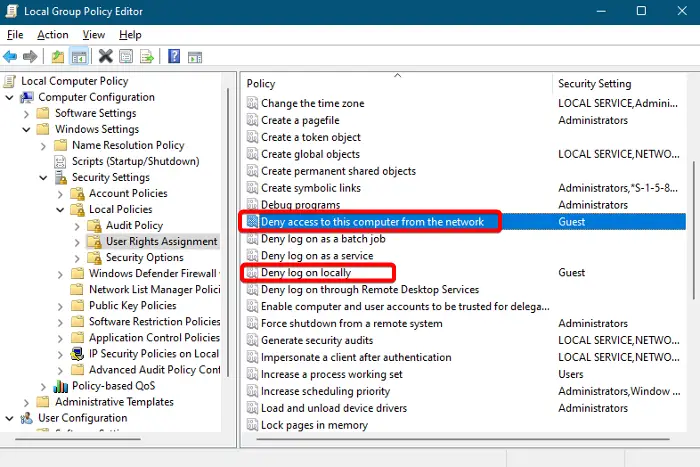The width and height of the screenshot is (700, 467).
Task: Click the Scripts (Startup/Shutdown) script icon
Action: [60, 161]
